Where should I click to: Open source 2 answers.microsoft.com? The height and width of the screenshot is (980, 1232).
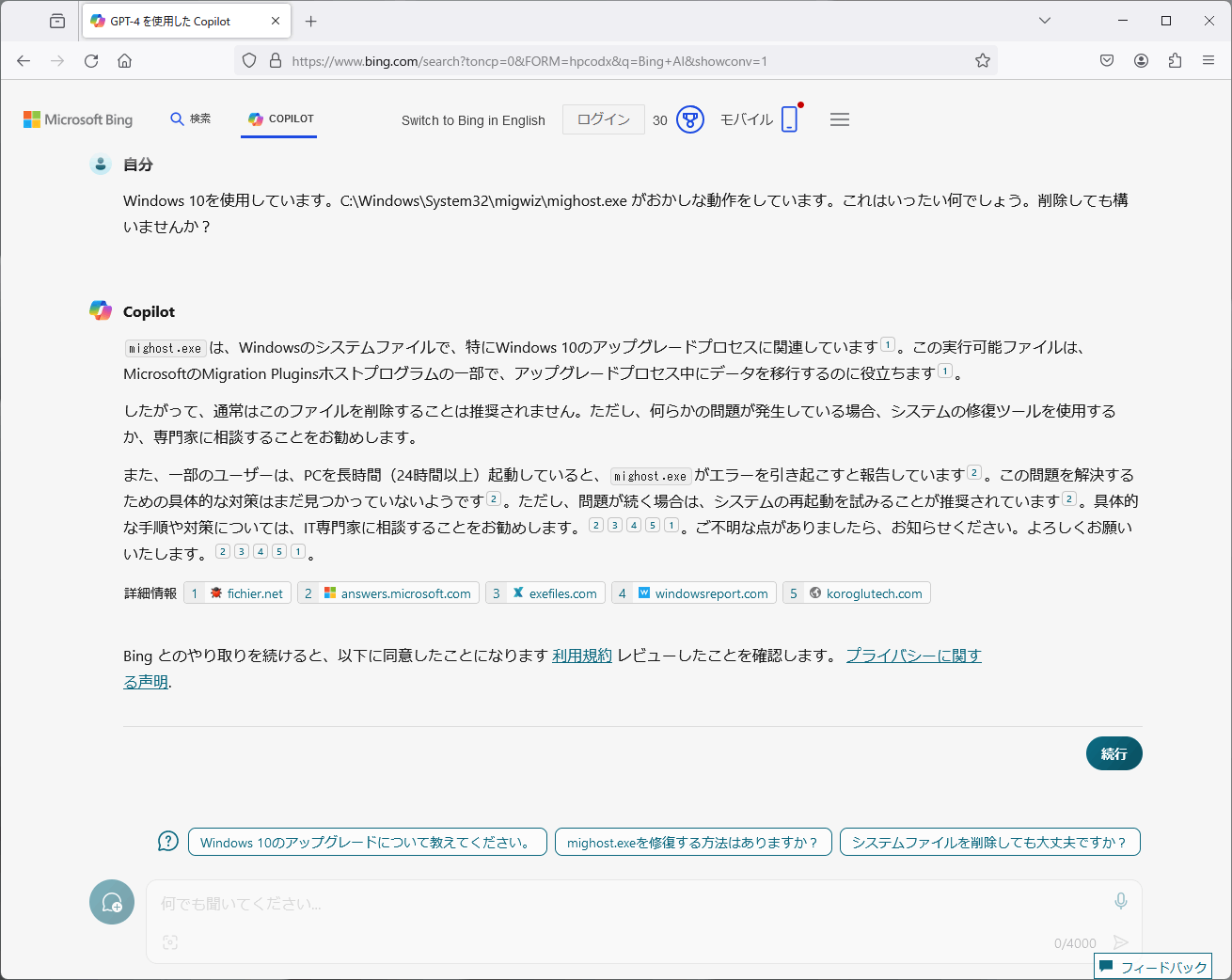click(x=387, y=593)
